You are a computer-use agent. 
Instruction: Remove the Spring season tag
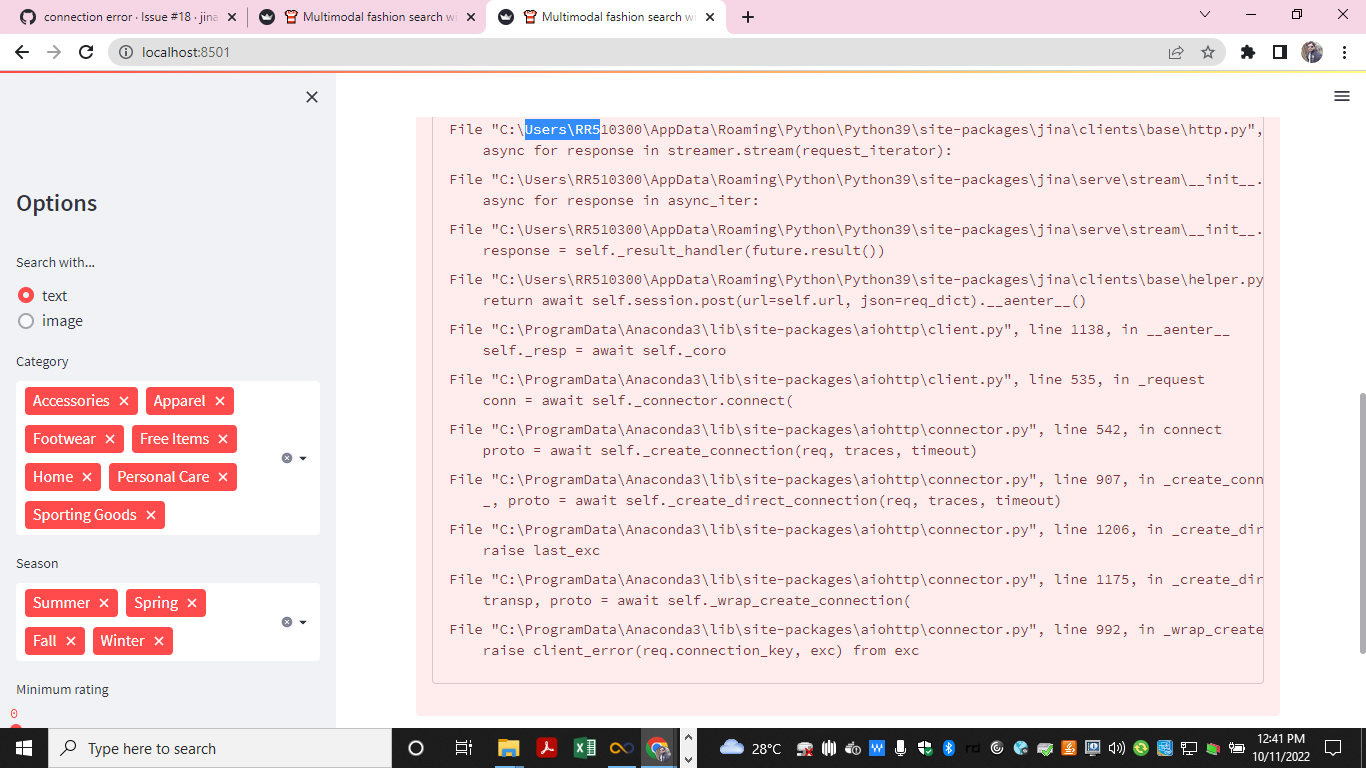click(192, 603)
